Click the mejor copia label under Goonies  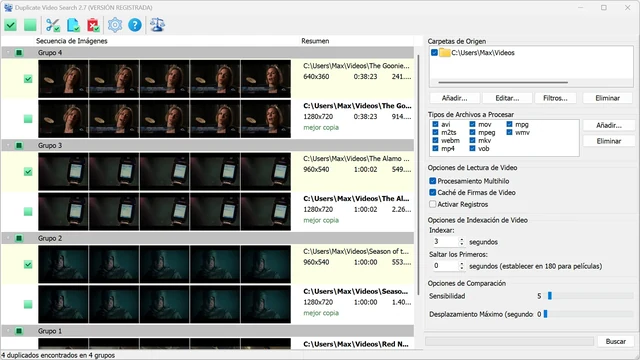[x=321, y=127]
